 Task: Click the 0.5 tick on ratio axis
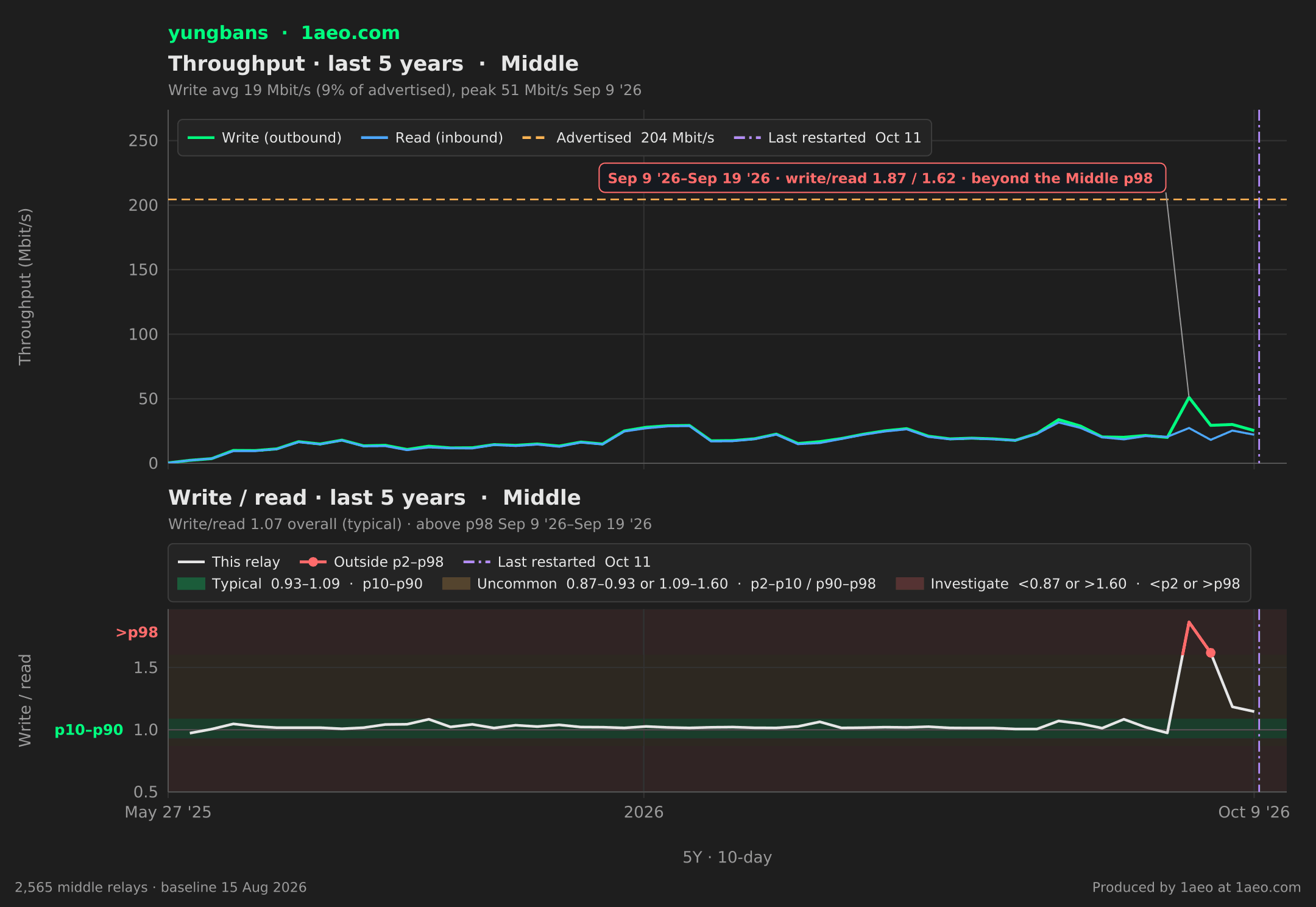146,792
